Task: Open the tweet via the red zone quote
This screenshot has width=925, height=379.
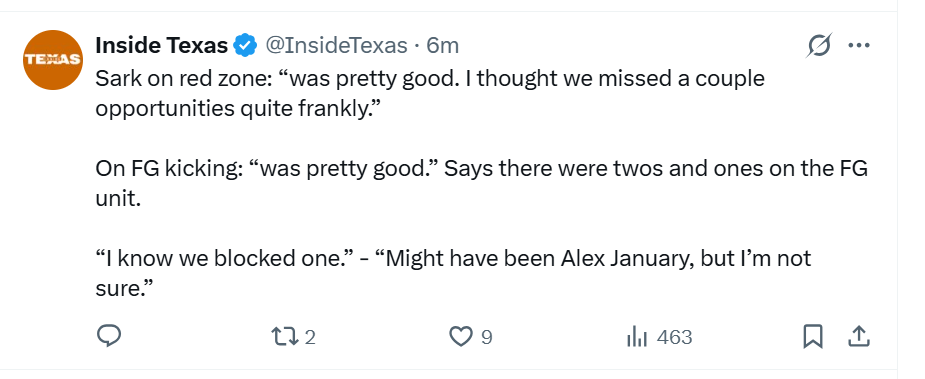Action: point(430,94)
